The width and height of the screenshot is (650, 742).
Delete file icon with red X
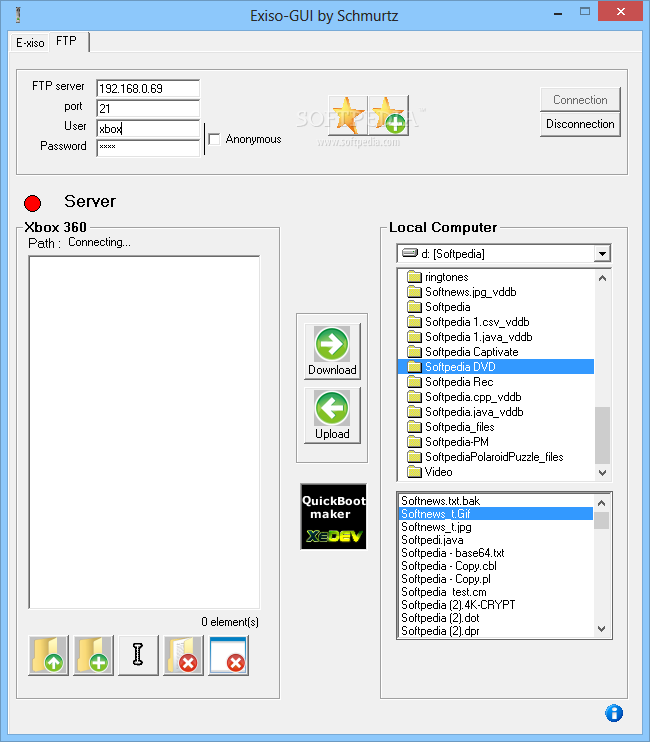[x=228, y=655]
